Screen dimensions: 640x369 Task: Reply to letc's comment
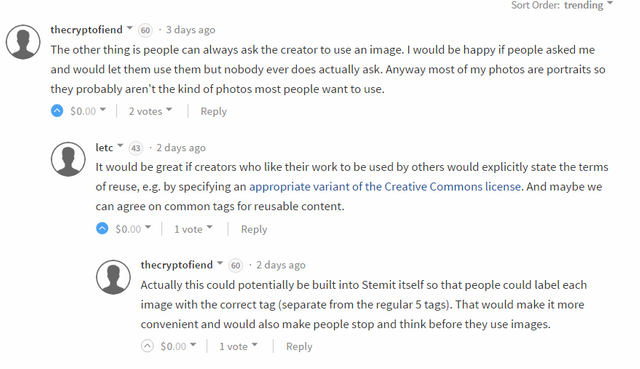[x=254, y=229]
